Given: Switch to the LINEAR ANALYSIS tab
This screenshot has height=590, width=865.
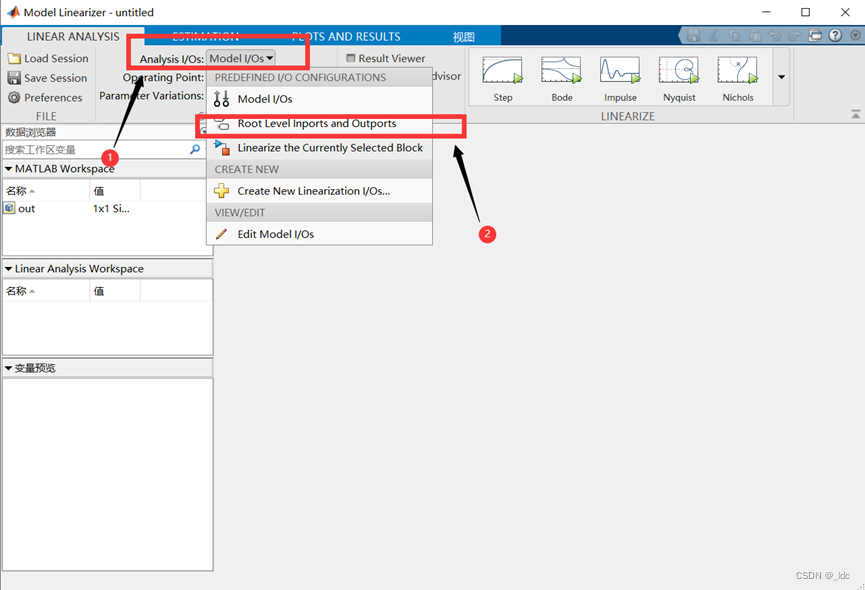Looking at the screenshot, I should click(73, 36).
